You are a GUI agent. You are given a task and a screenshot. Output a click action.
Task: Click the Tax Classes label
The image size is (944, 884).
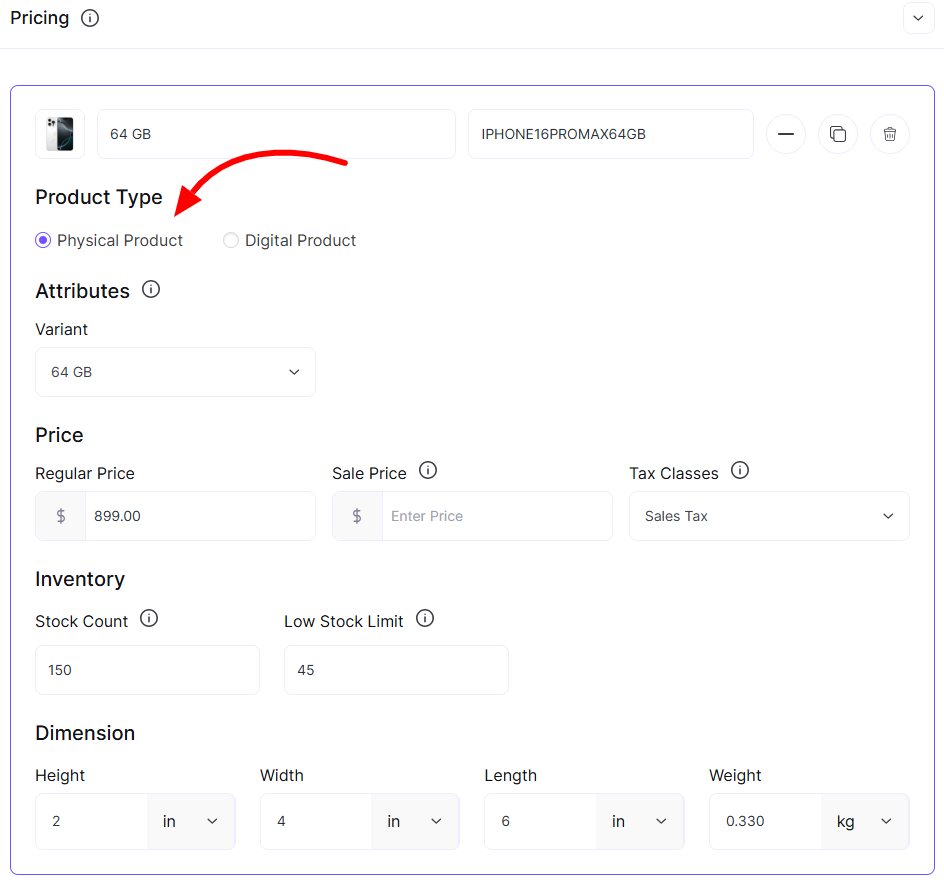pyautogui.click(x=674, y=473)
